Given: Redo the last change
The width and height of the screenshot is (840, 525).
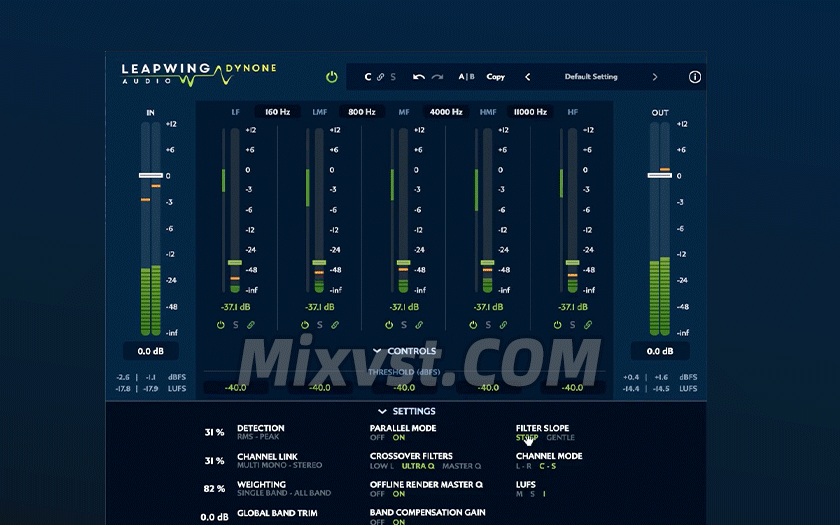Looking at the screenshot, I should click(438, 77).
